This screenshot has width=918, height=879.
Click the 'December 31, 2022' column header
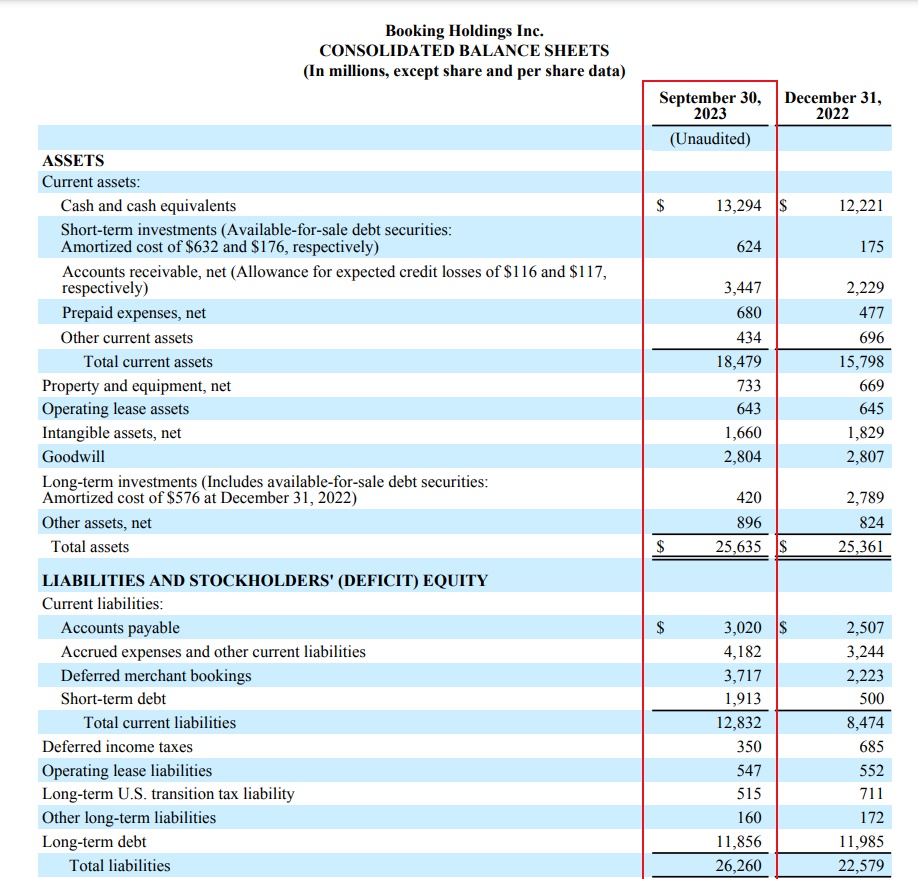[833, 105]
